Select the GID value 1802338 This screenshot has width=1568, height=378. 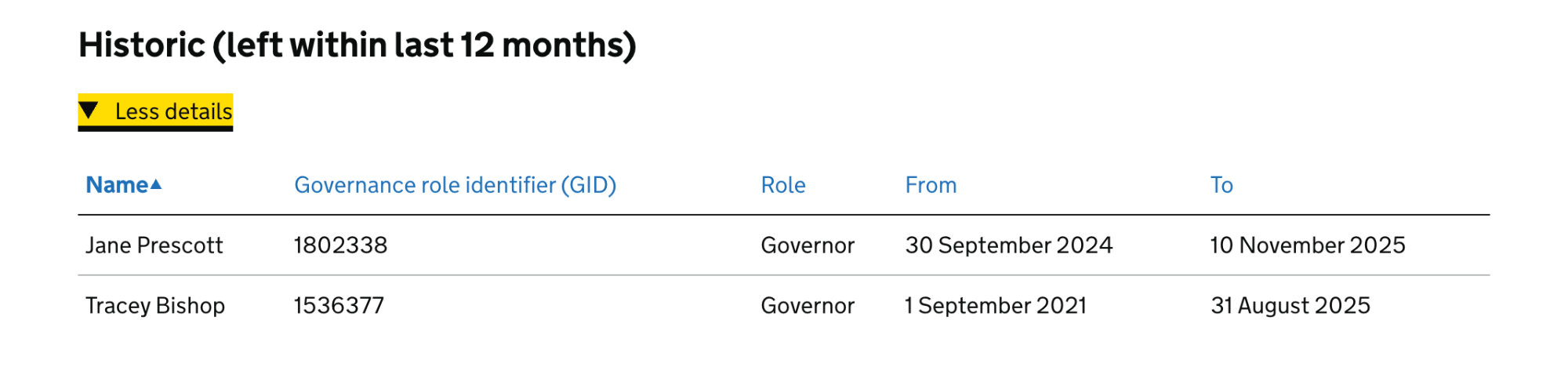click(x=340, y=245)
